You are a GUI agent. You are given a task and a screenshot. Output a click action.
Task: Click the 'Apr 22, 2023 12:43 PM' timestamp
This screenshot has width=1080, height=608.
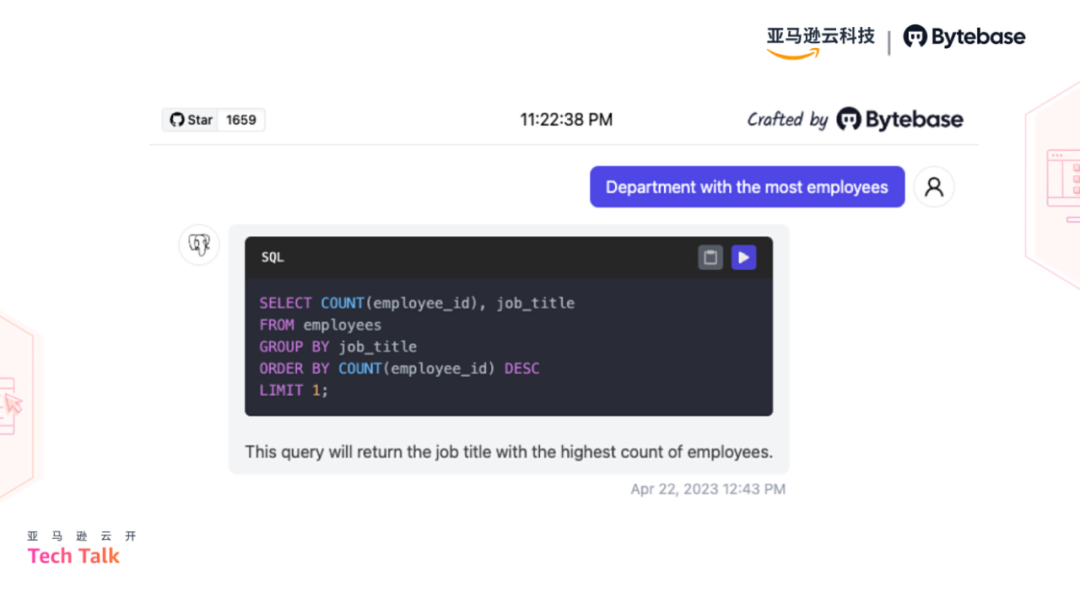[708, 489]
